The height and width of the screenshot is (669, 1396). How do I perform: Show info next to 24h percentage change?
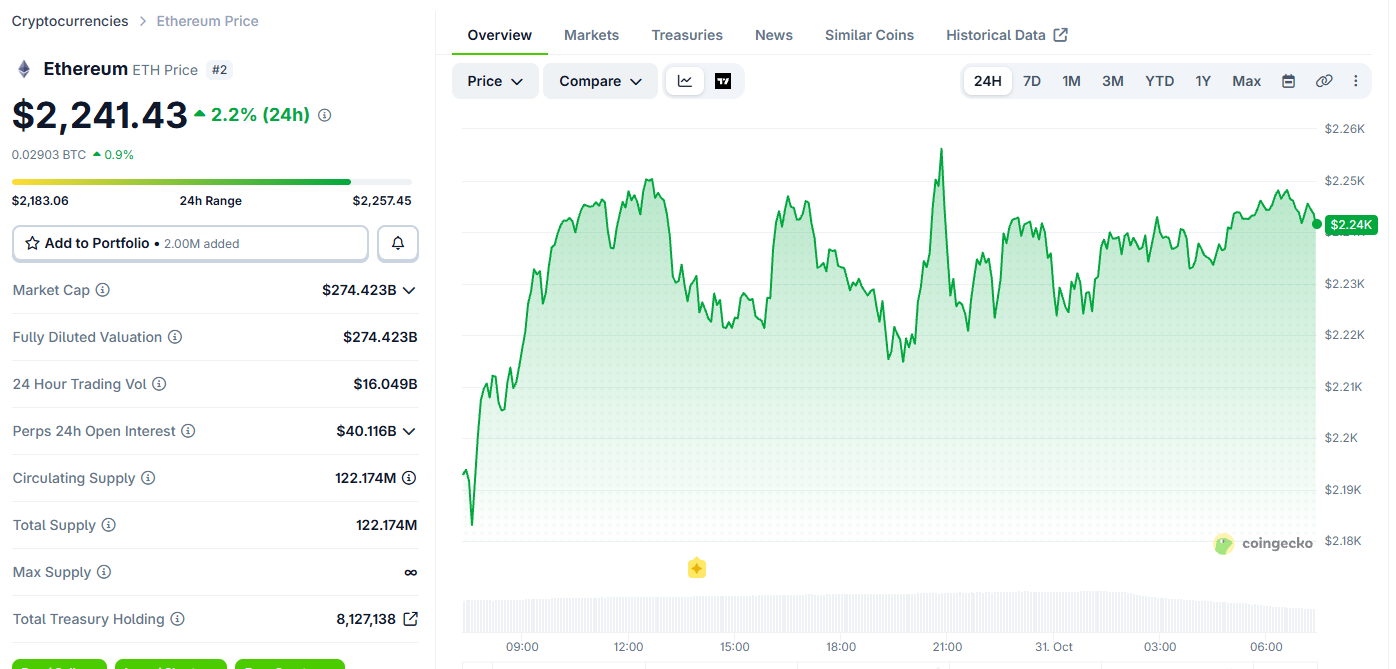click(324, 115)
